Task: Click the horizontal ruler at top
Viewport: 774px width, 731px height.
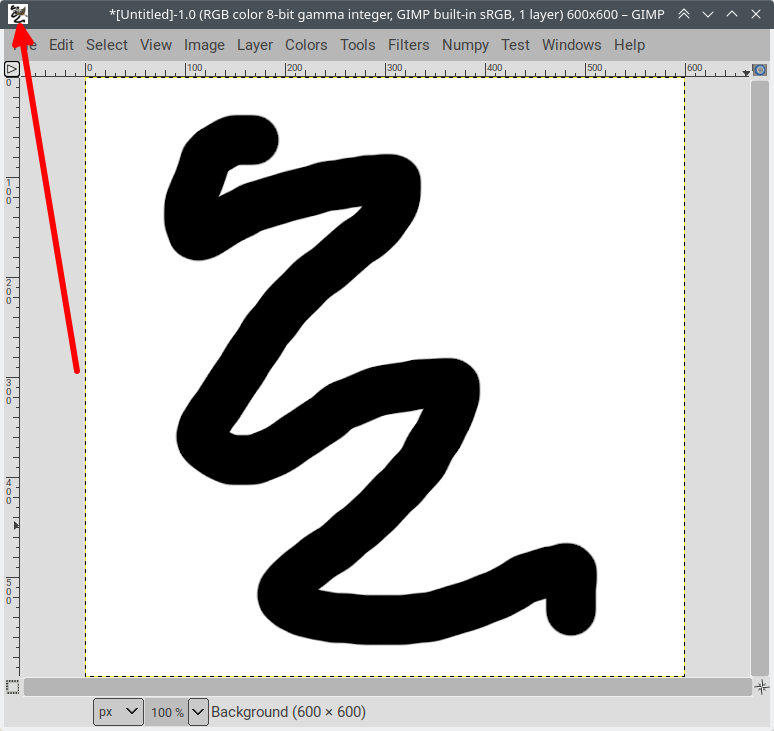Action: click(x=383, y=70)
